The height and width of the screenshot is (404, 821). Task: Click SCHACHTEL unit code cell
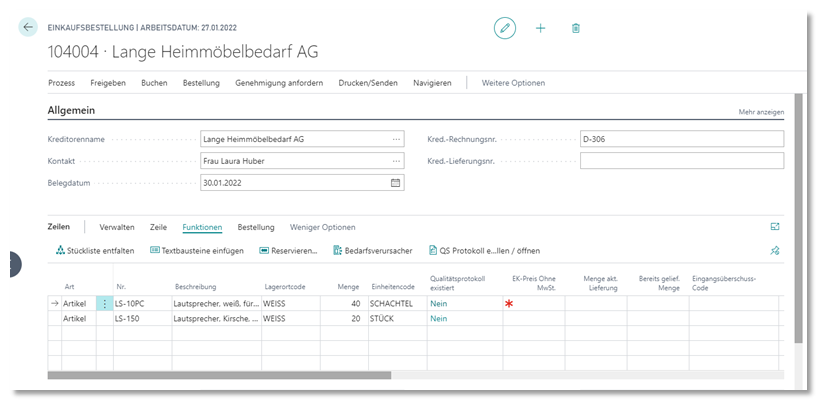[x=397, y=304]
